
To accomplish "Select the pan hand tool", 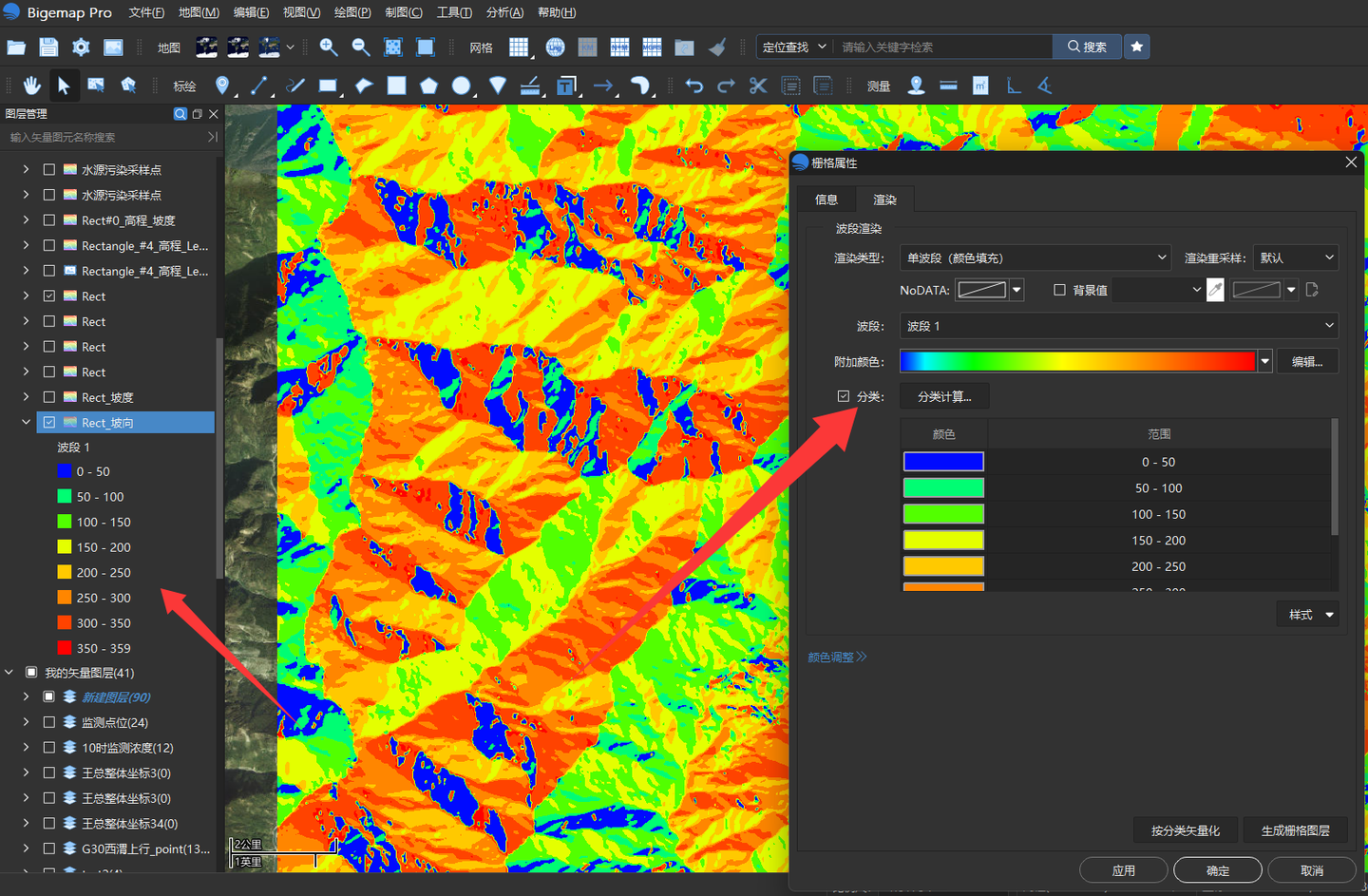I will (31, 86).
